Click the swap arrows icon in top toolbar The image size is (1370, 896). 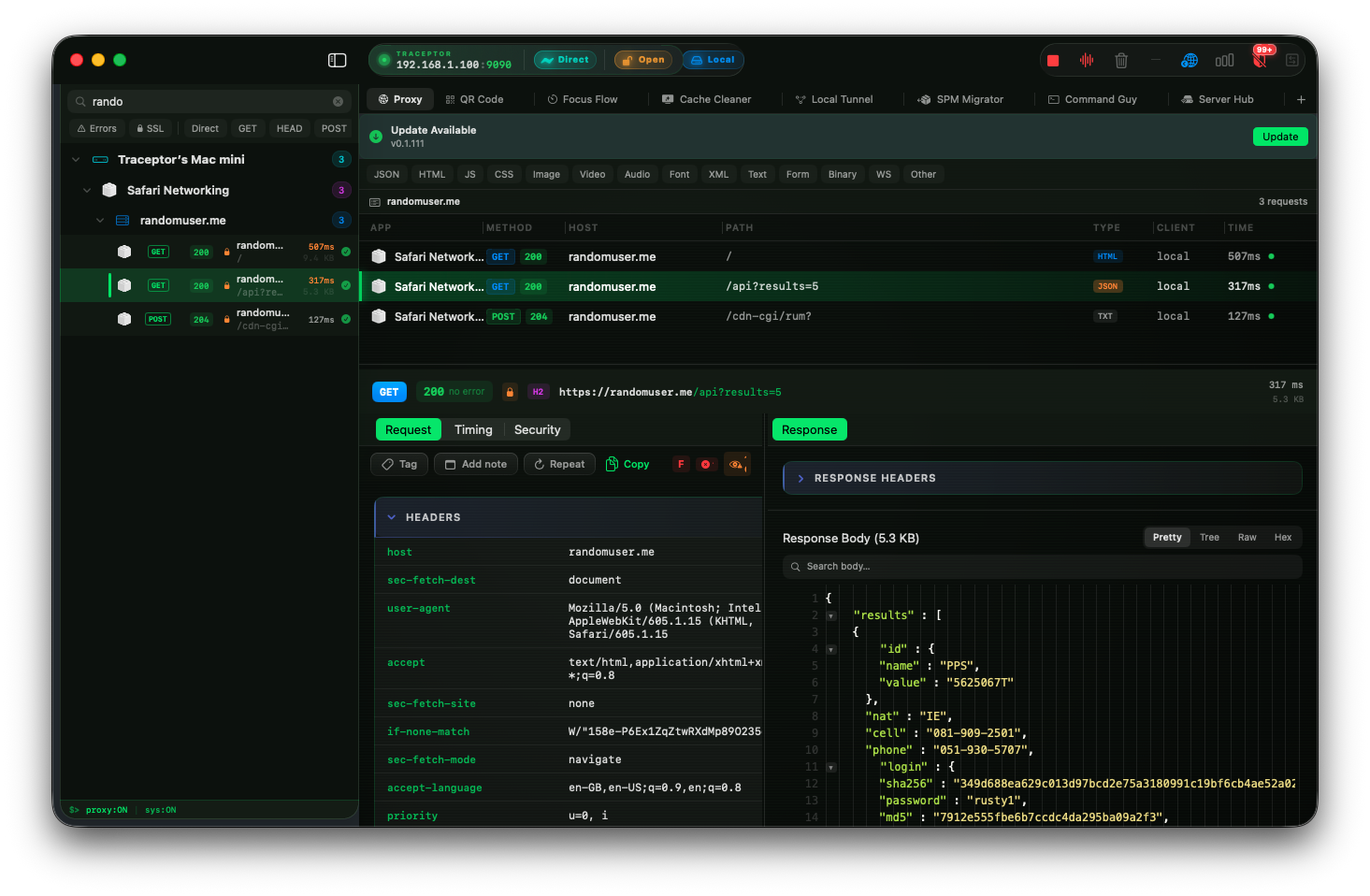click(1292, 61)
